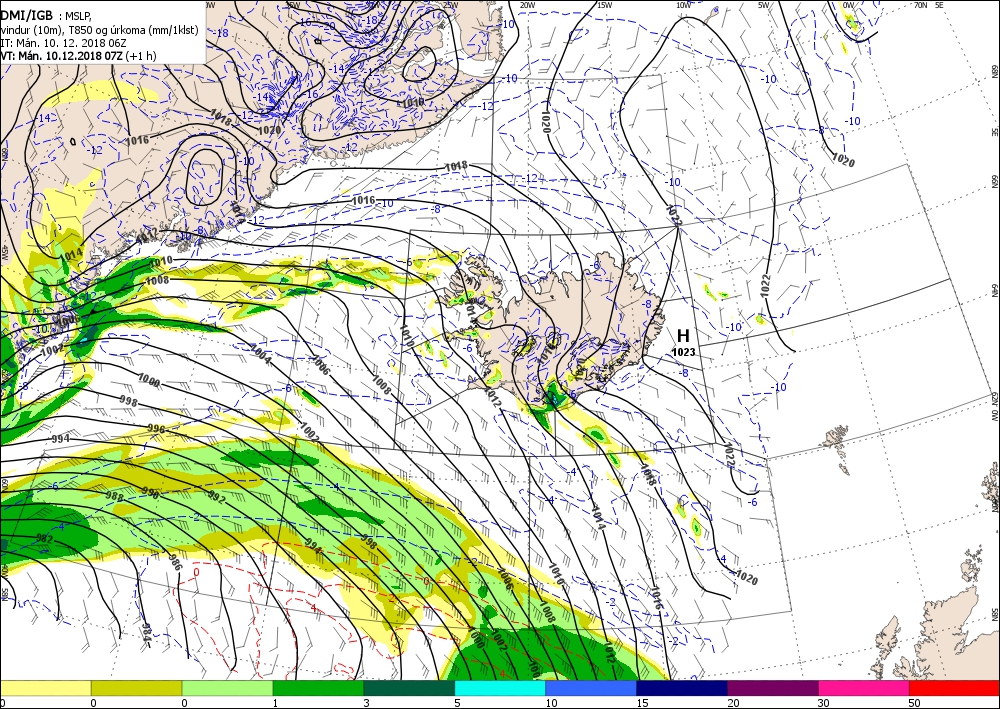Click the olive legend color swatch
The height and width of the screenshot is (709, 1000).
click(x=136, y=688)
